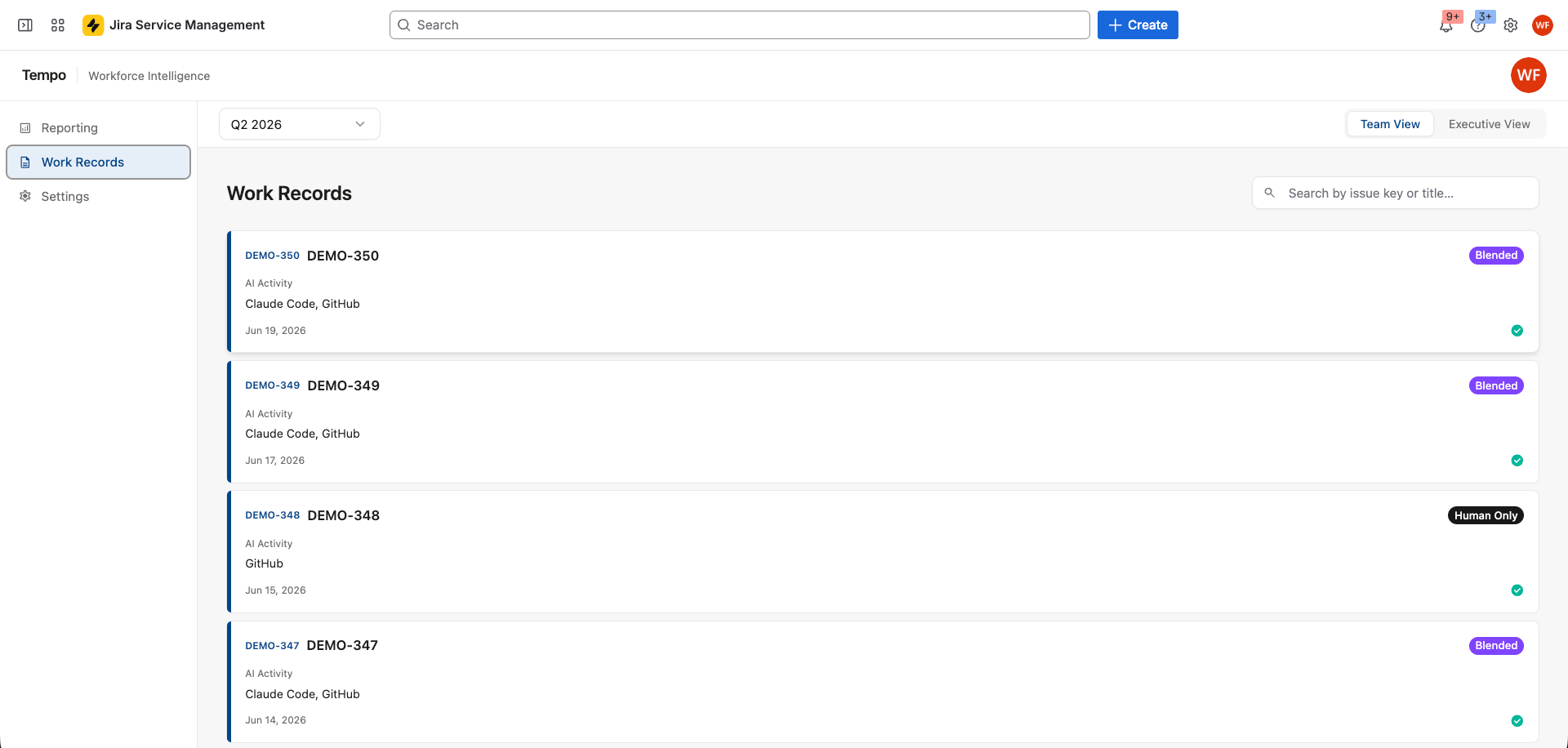
Task: Click the DEMO-349 card title
Action: [344, 385]
